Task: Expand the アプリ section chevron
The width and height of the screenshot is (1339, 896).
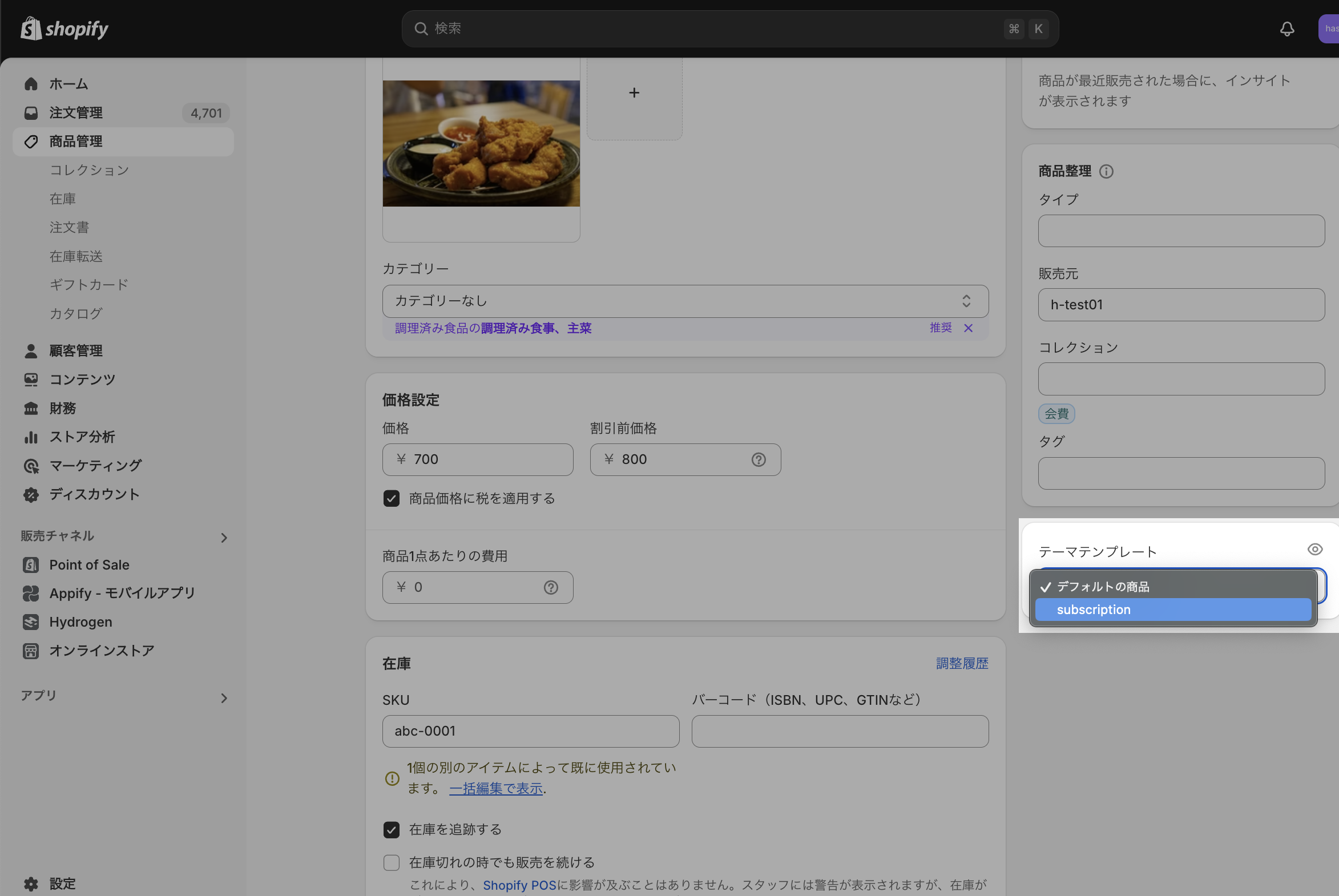Action: [x=224, y=698]
